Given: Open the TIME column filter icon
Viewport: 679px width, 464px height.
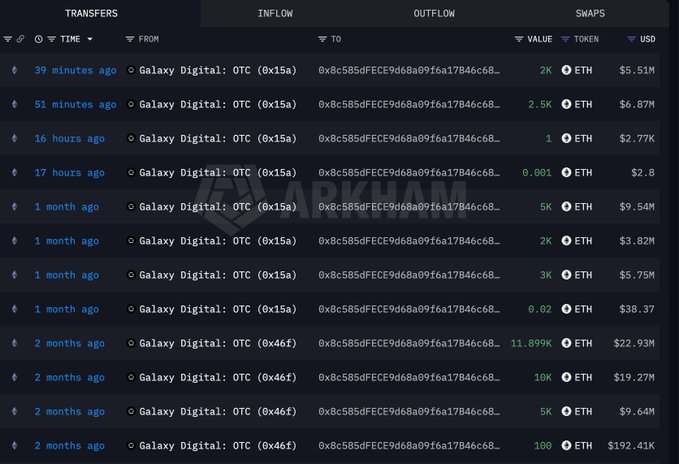Looking at the screenshot, I should point(52,39).
